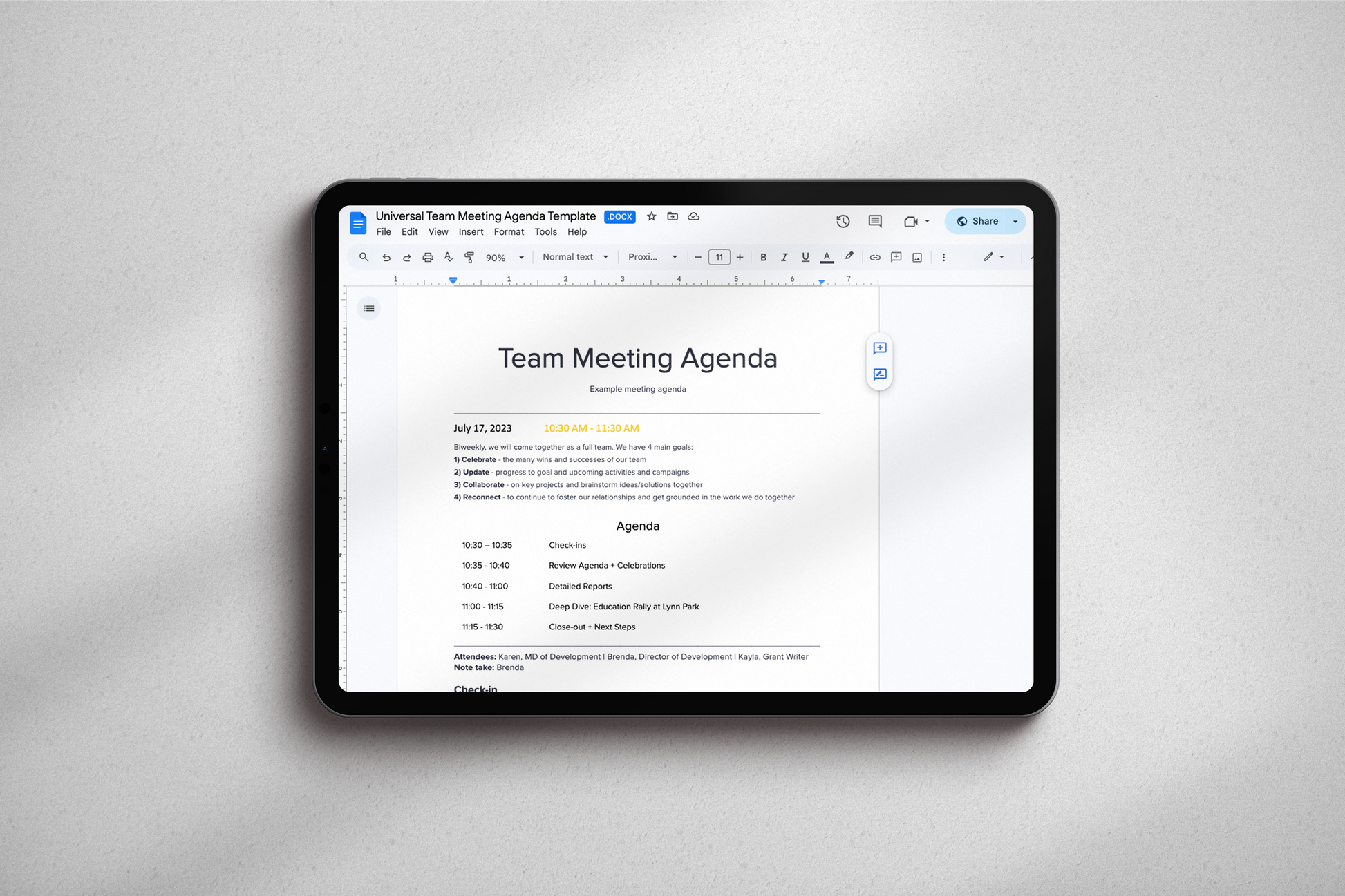Screen dimensions: 1345x896
Task: Add comment using side floating button
Action: coord(880,348)
